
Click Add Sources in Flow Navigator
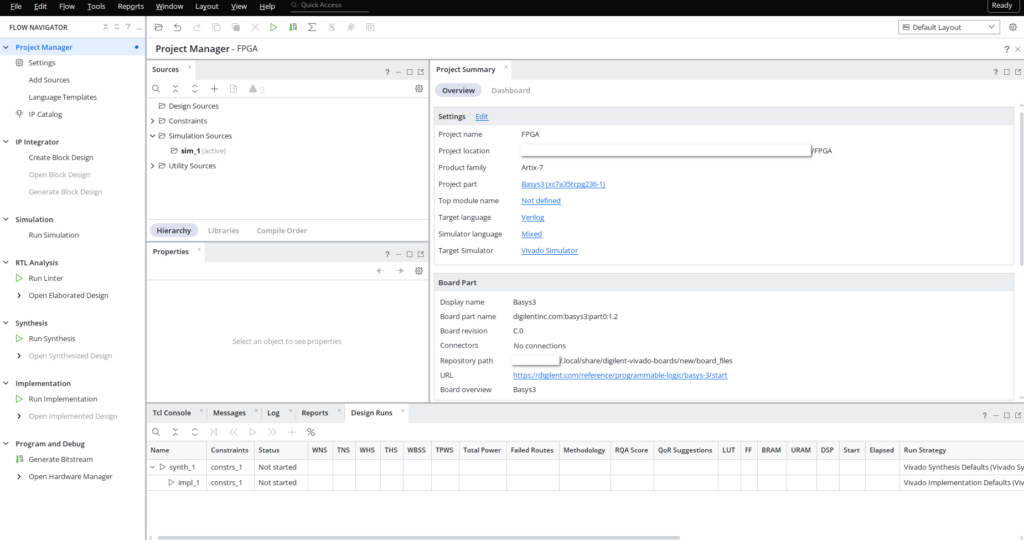[x=49, y=80]
